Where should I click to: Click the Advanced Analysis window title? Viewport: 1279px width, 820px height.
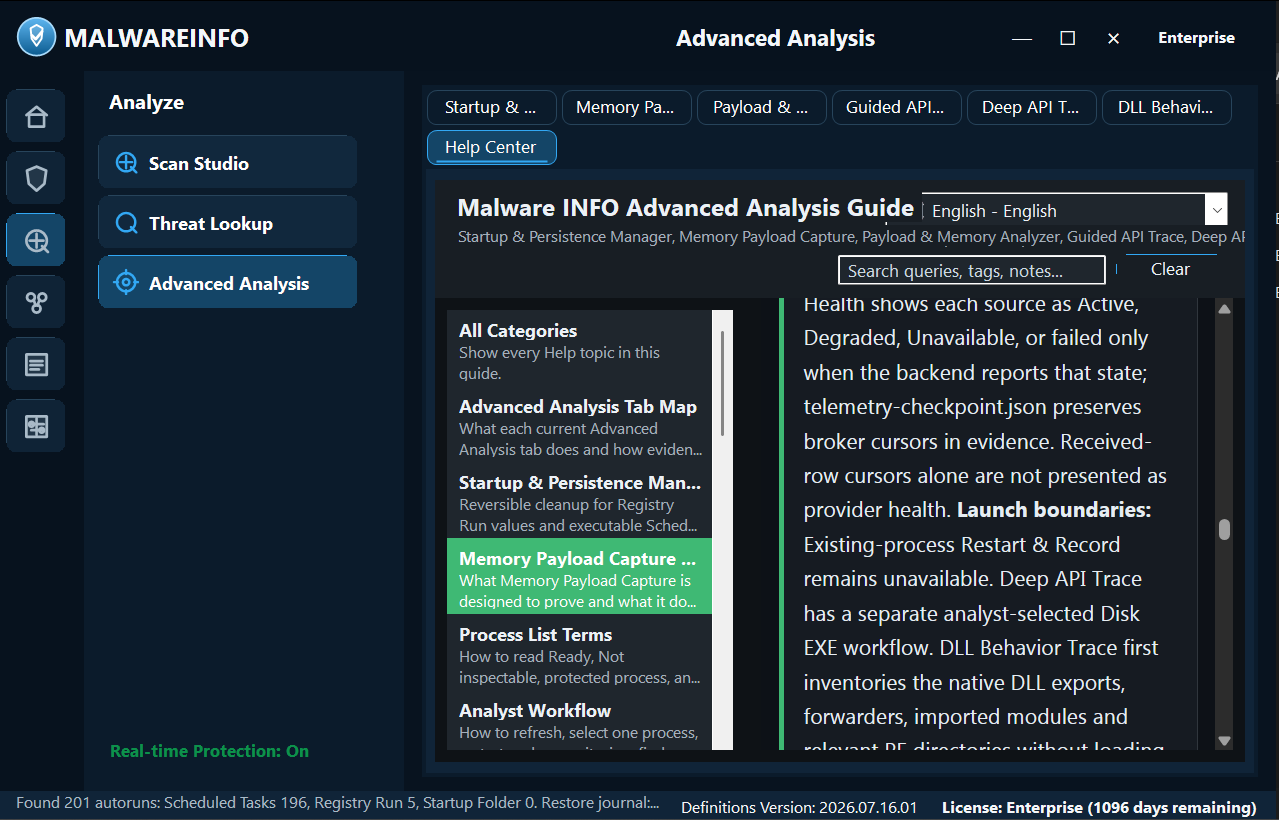click(x=775, y=38)
